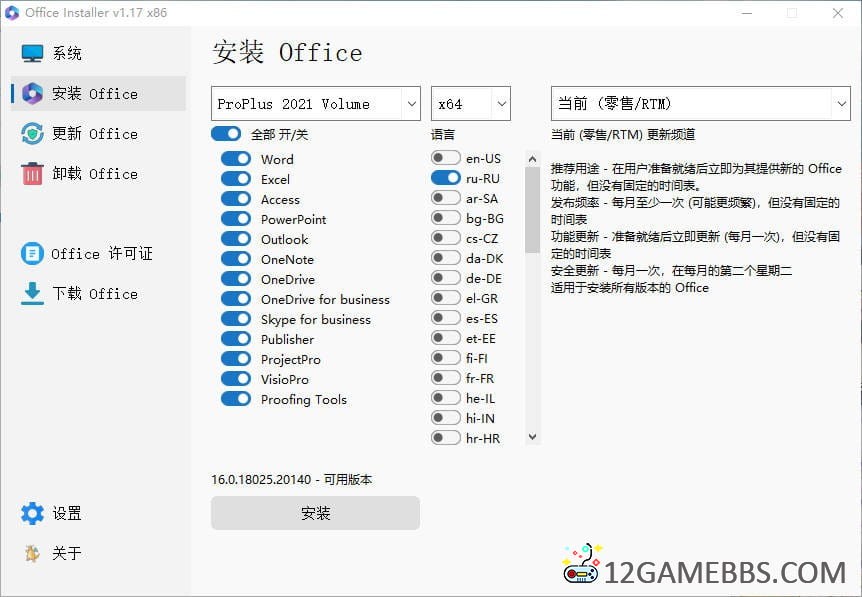Screen dimensions: 862x597
Task: Enable the fr-FR language switch
Action: (x=446, y=378)
